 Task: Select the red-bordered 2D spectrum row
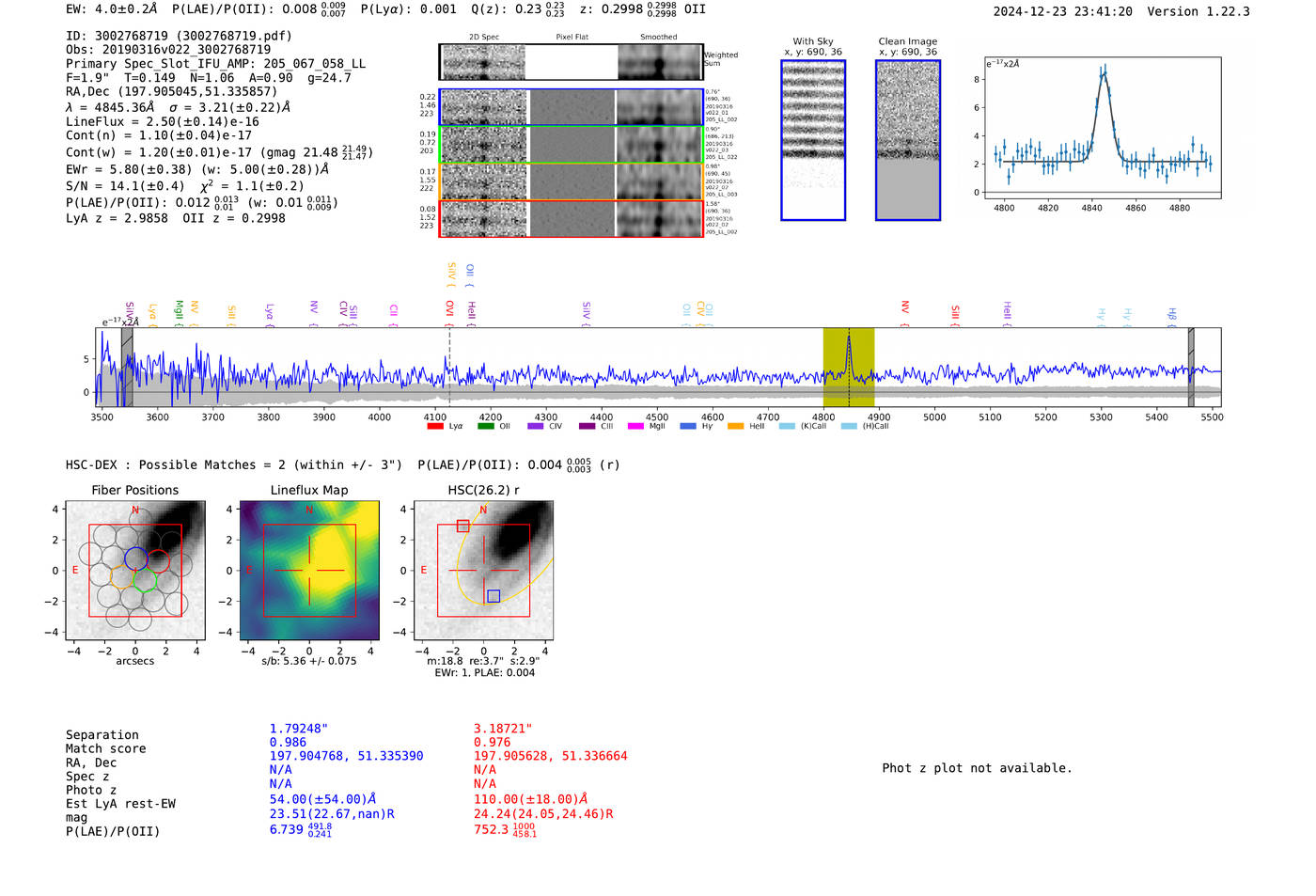pos(572,218)
